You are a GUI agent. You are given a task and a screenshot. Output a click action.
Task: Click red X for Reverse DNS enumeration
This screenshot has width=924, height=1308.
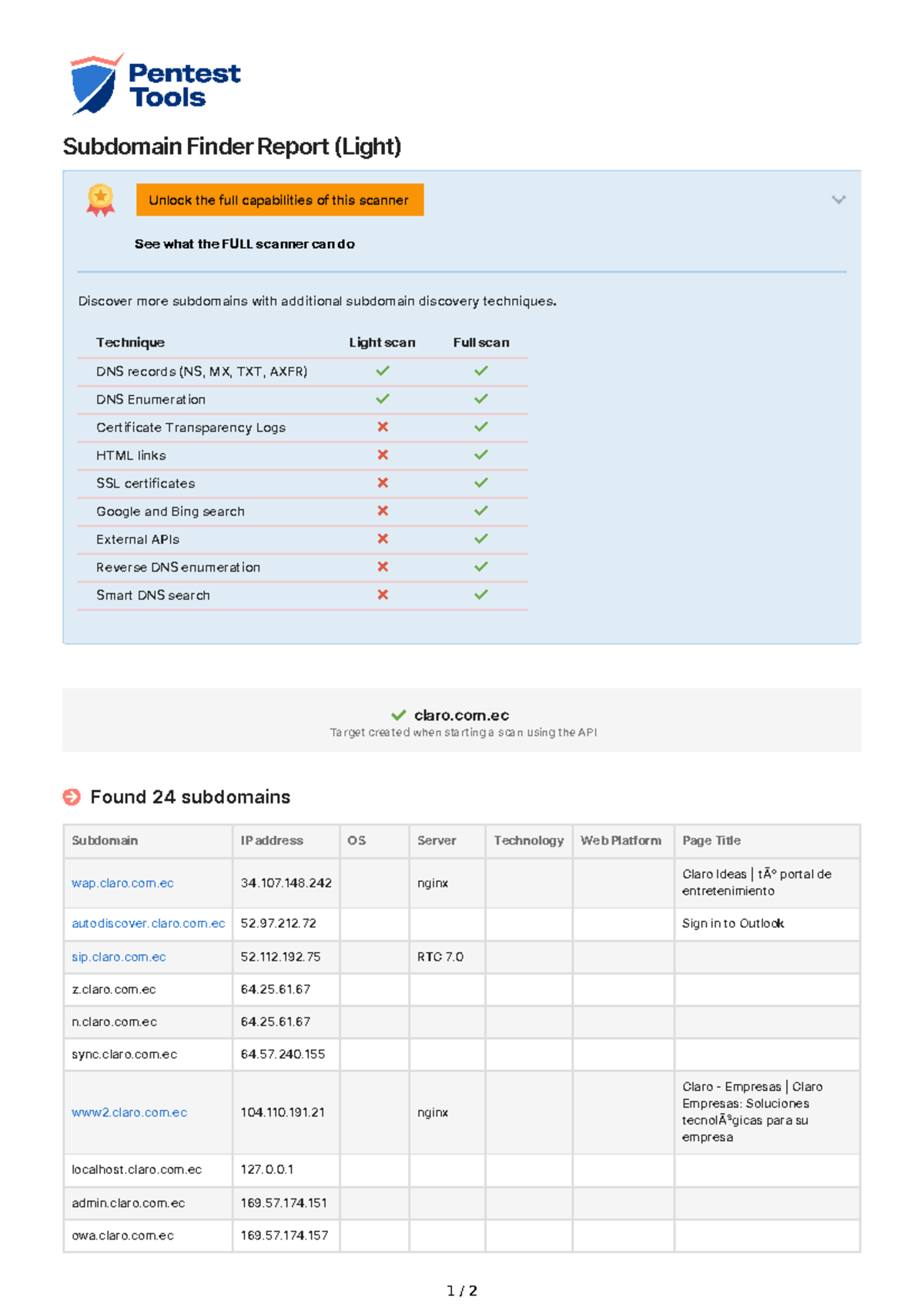[x=383, y=567]
